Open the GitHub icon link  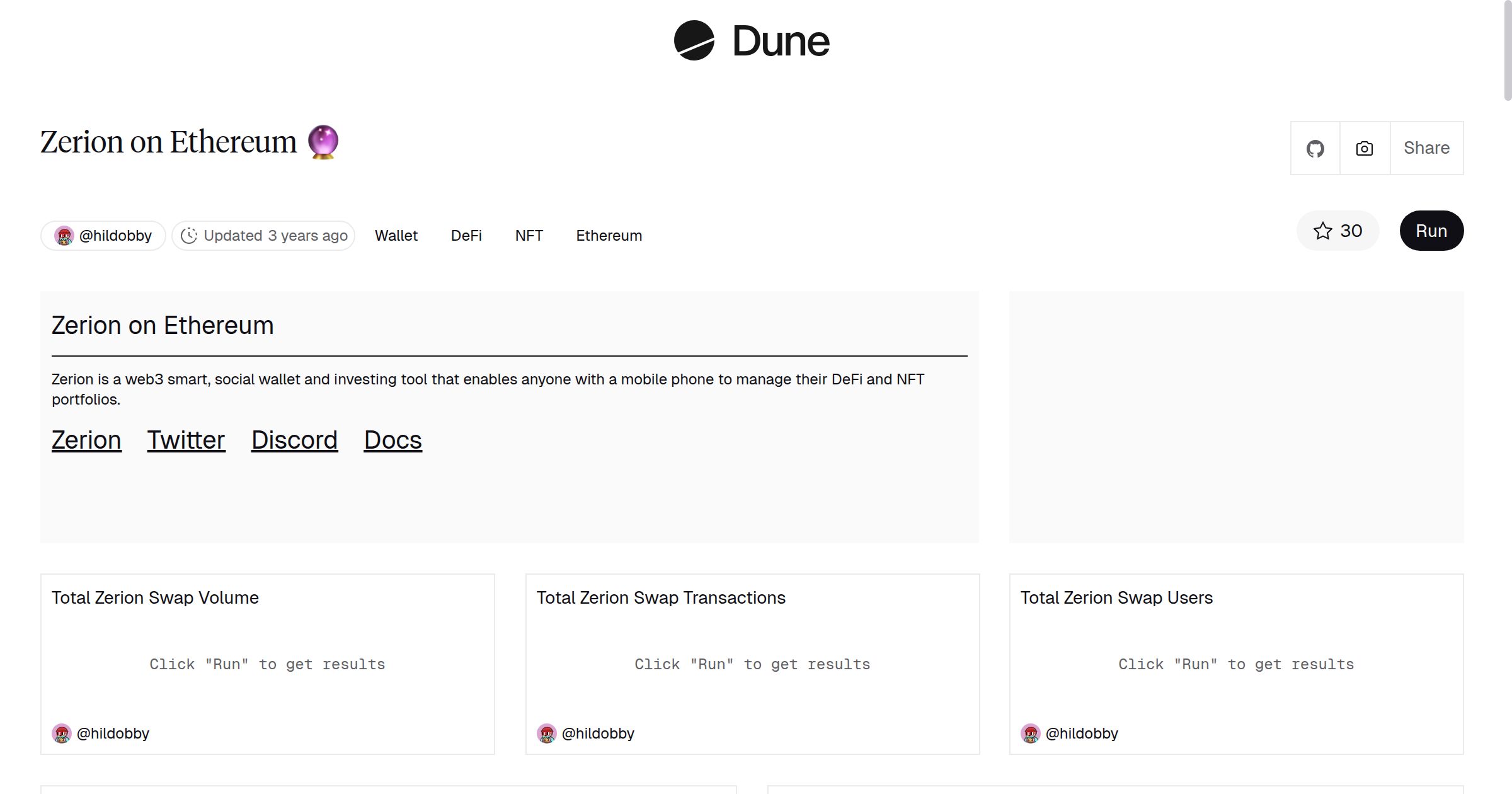[1315, 149]
